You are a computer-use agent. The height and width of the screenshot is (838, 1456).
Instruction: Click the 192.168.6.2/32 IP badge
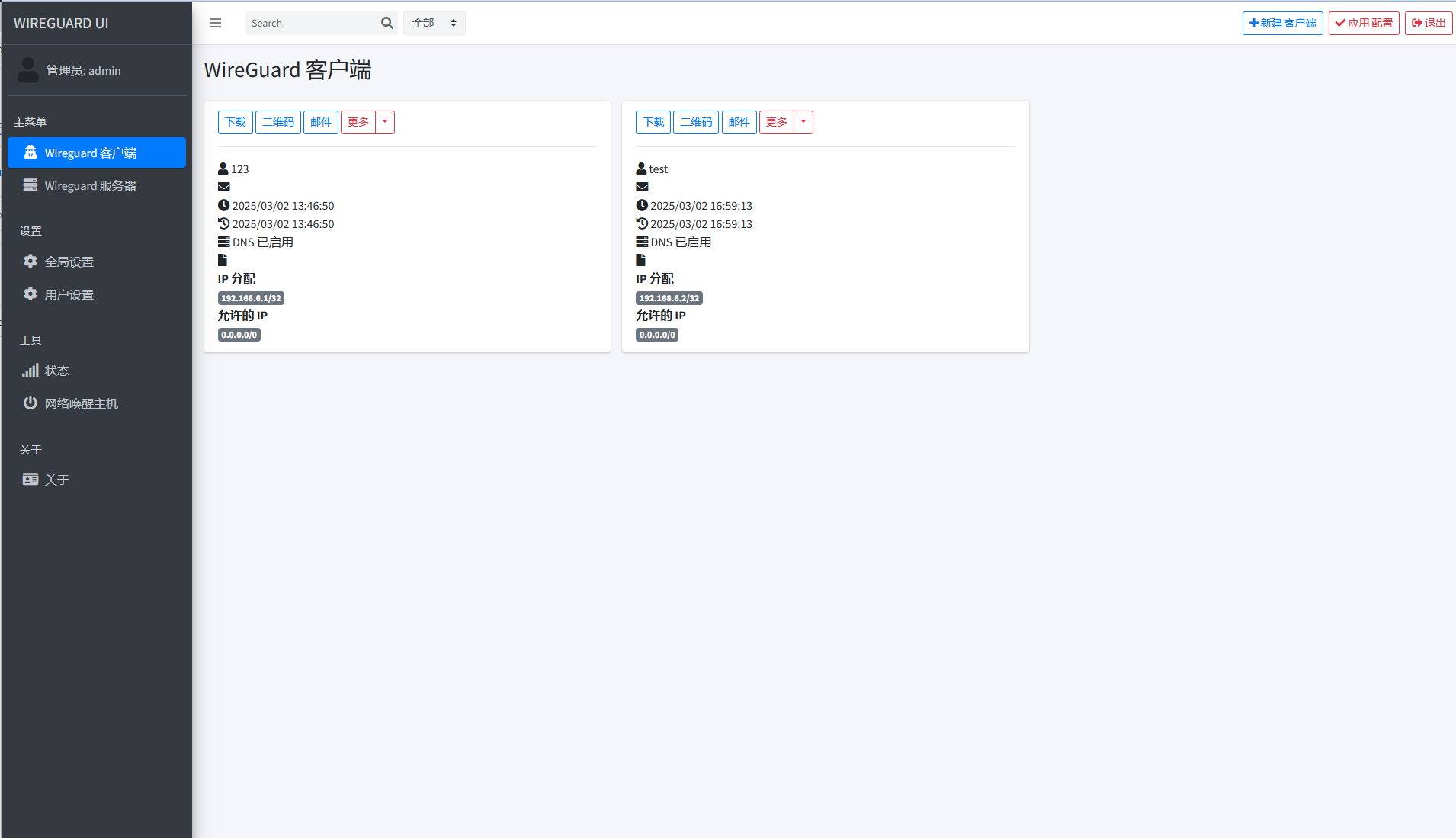669,298
